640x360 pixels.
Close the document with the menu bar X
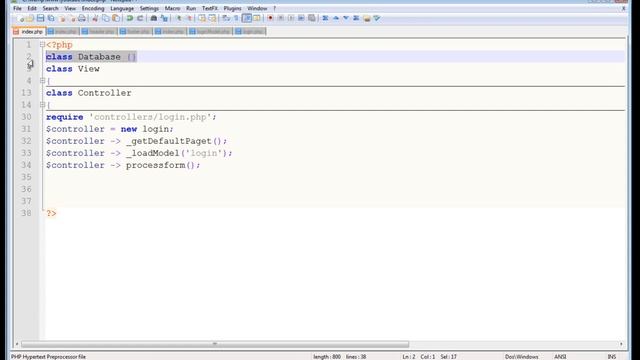[x=623, y=8]
